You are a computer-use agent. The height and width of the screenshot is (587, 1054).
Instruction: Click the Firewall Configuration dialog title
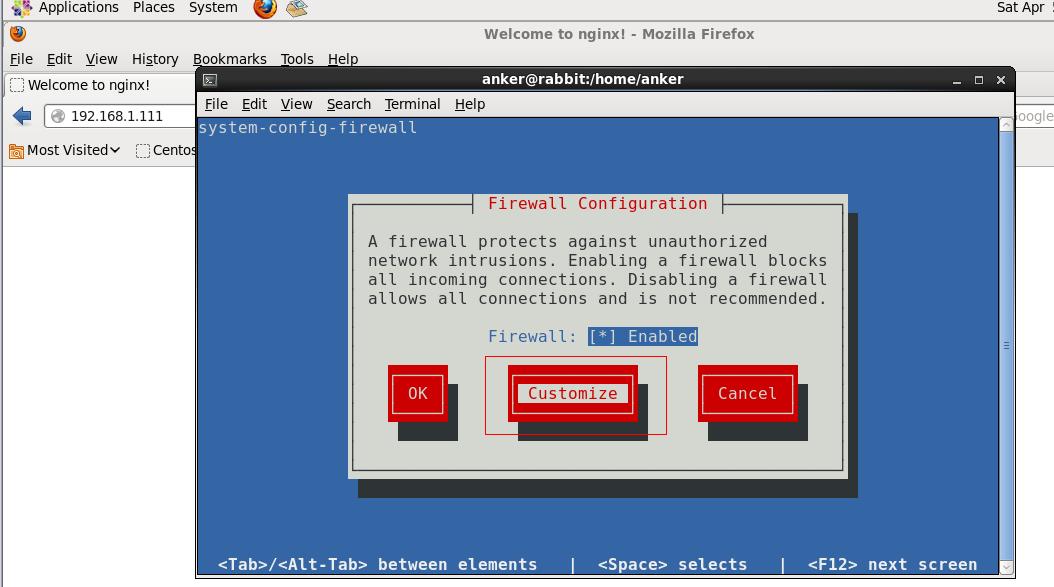[598, 204]
